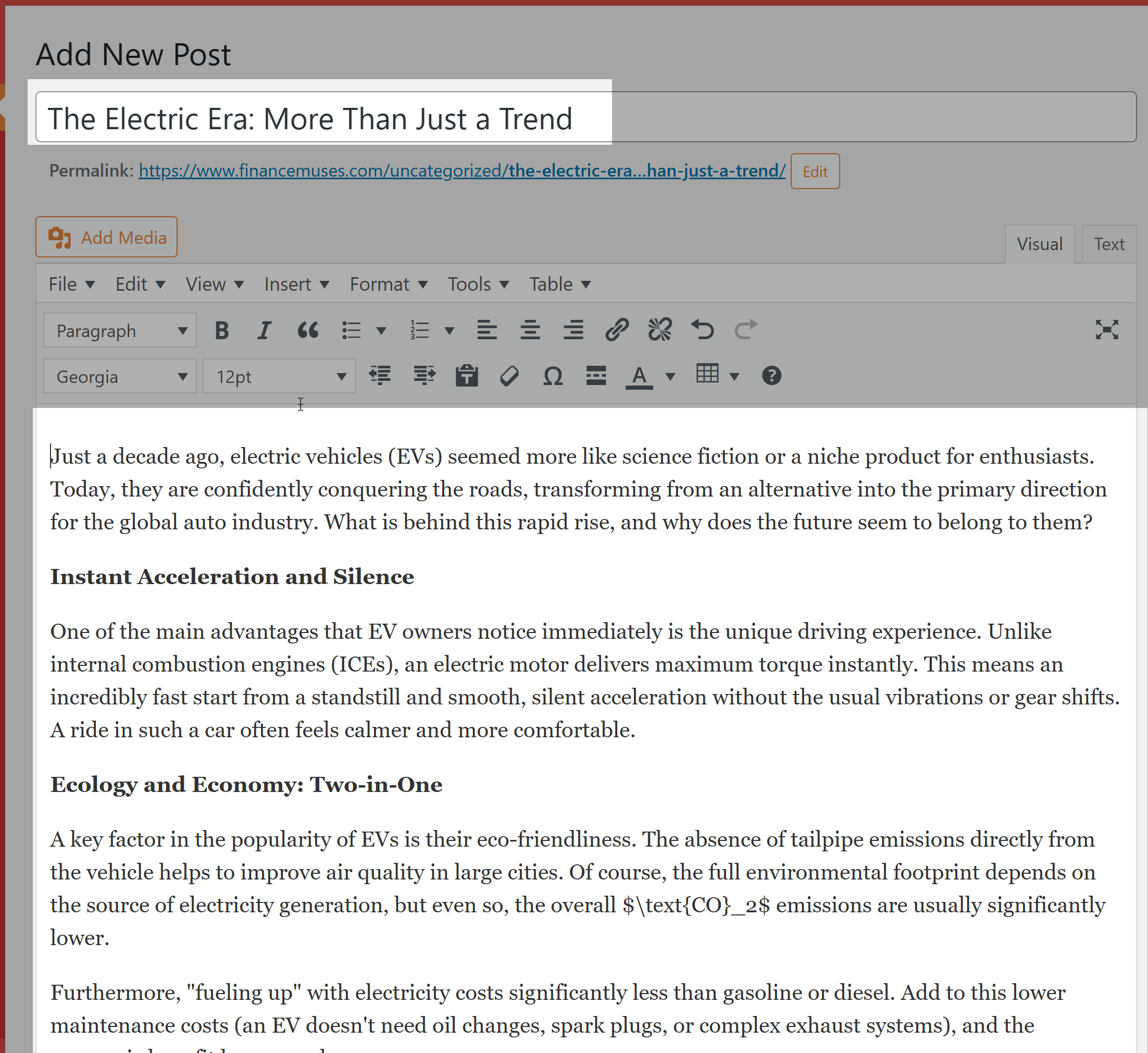The height and width of the screenshot is (1053, 1148).
Task: Clear formatting with eraser icon
Action: pyautogui.click(x=509, y=376)
